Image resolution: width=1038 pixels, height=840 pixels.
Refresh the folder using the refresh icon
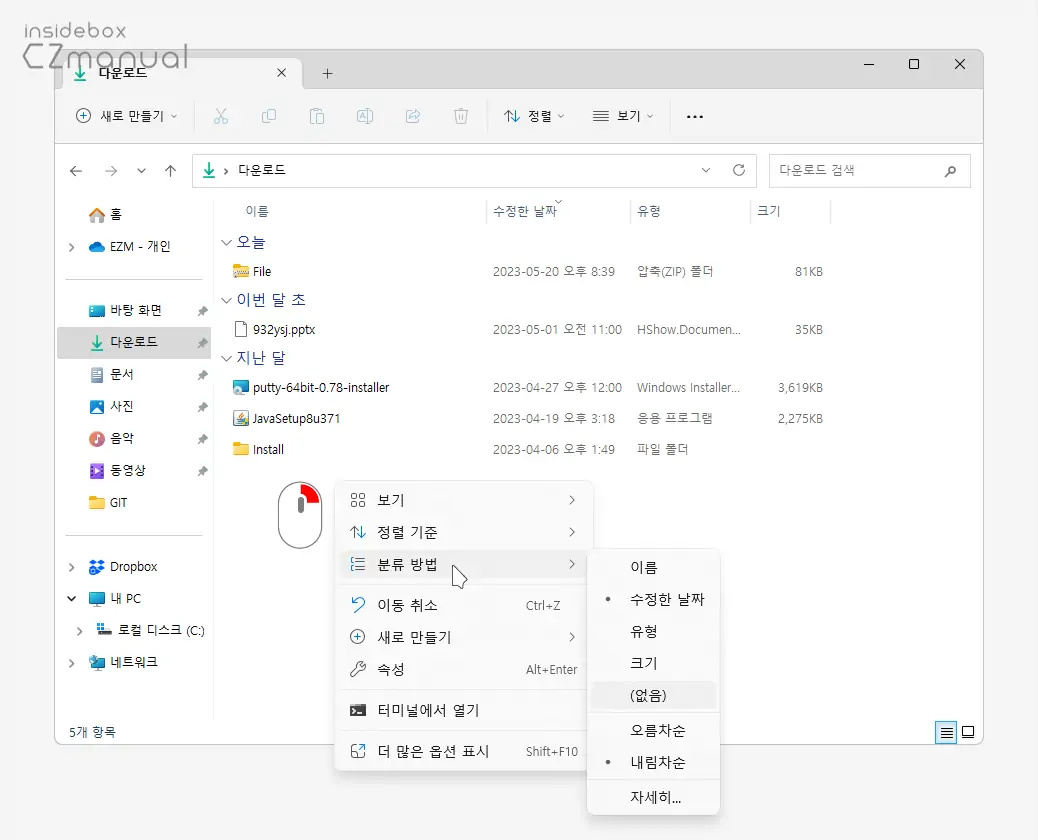pyautogui.click(x=739, y=170)
